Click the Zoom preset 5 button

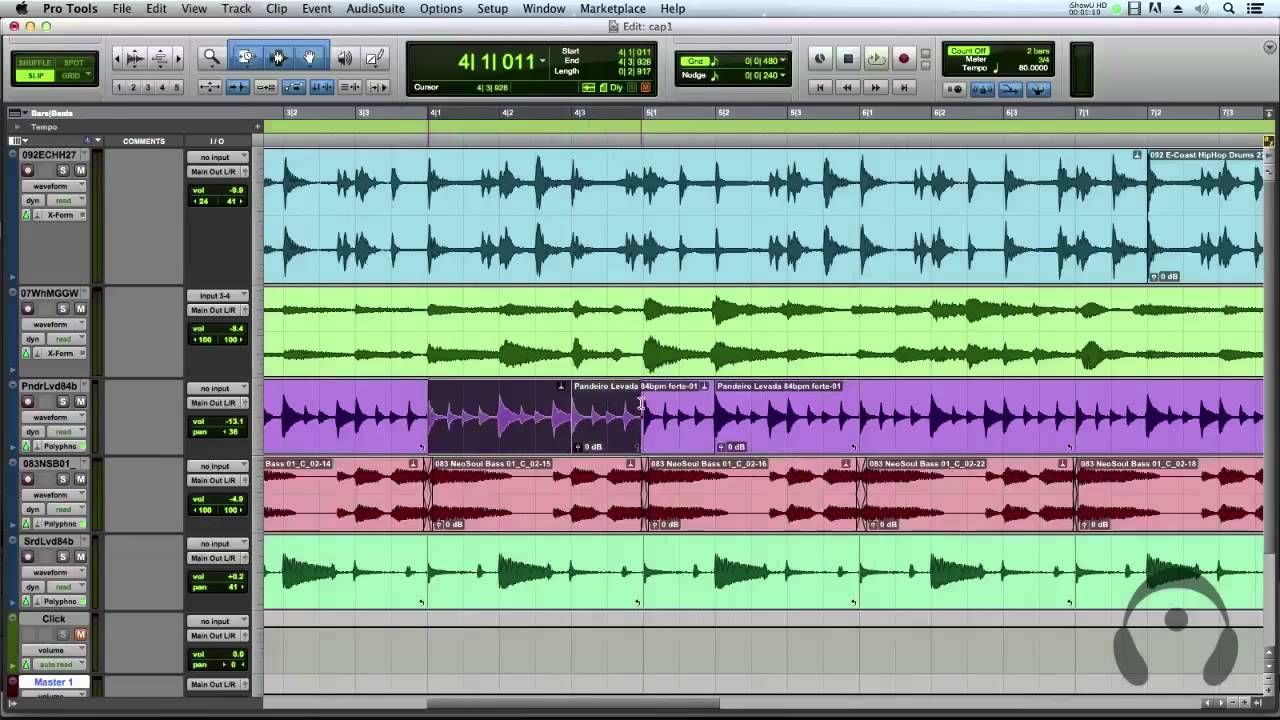tap(177, 87)
